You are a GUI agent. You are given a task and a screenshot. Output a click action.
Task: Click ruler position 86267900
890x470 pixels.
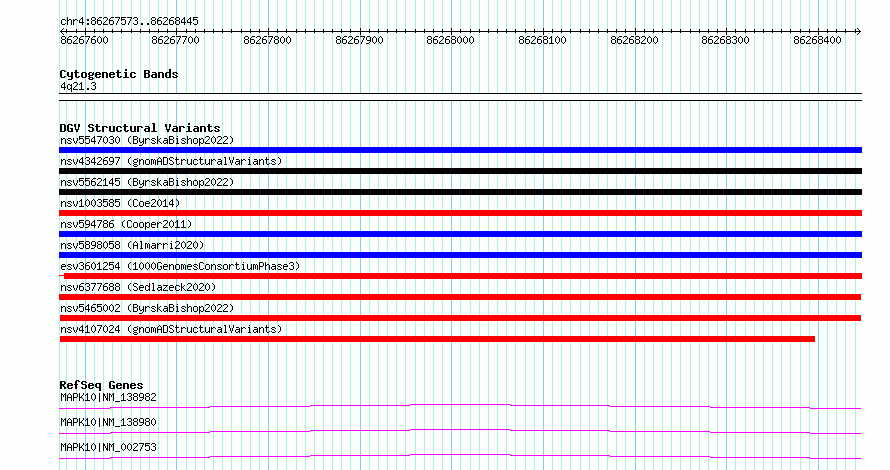[359, 40]
